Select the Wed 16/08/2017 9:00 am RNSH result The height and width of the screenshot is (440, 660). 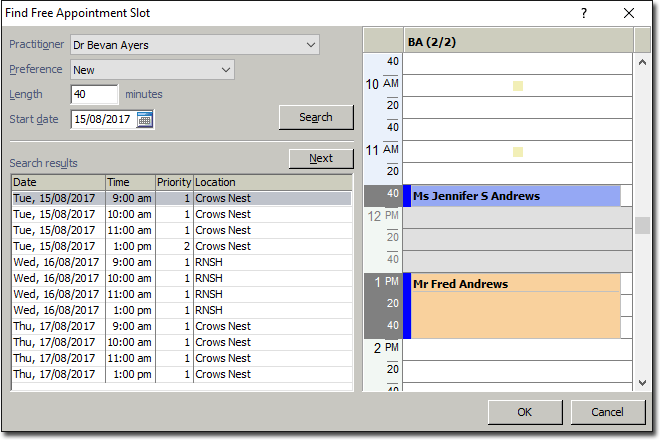(182, 262)
